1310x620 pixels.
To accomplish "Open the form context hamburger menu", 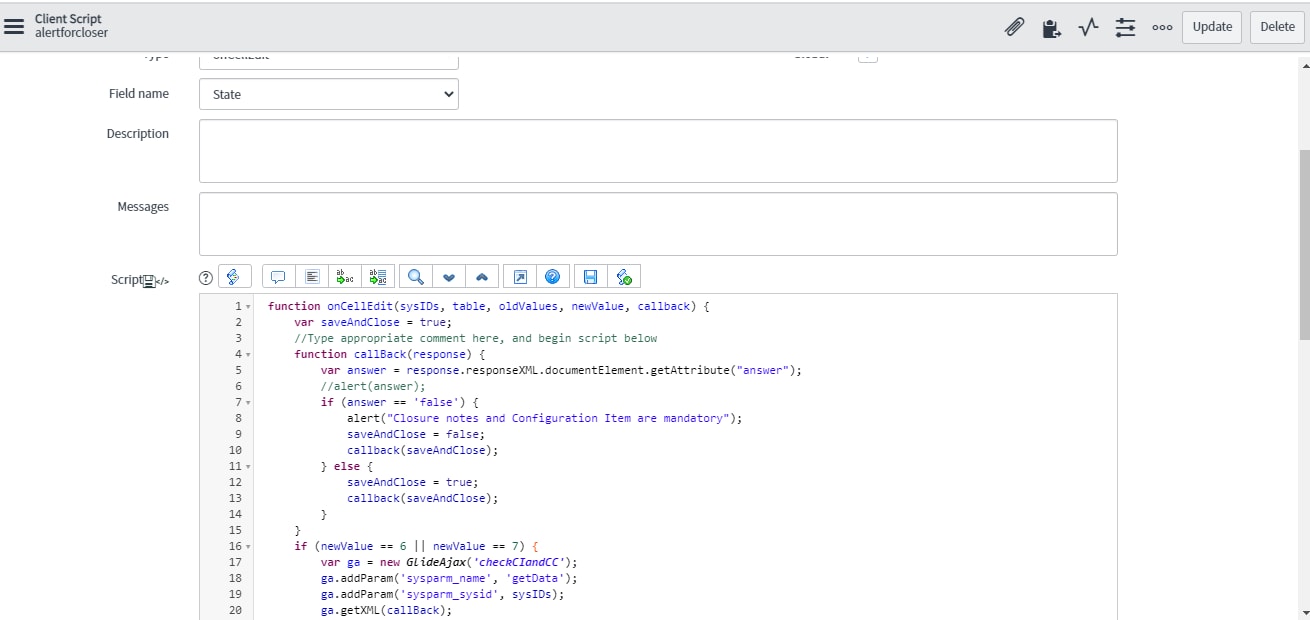I will tap(14, 27).
